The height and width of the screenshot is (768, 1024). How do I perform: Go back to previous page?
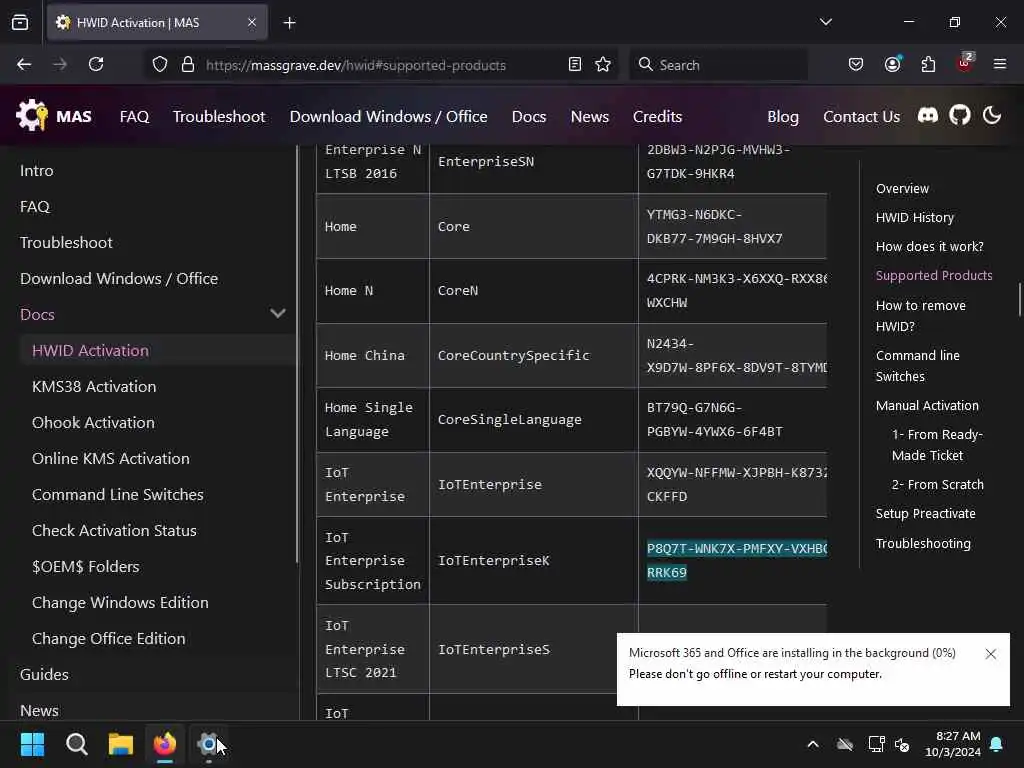coord(24,64)
